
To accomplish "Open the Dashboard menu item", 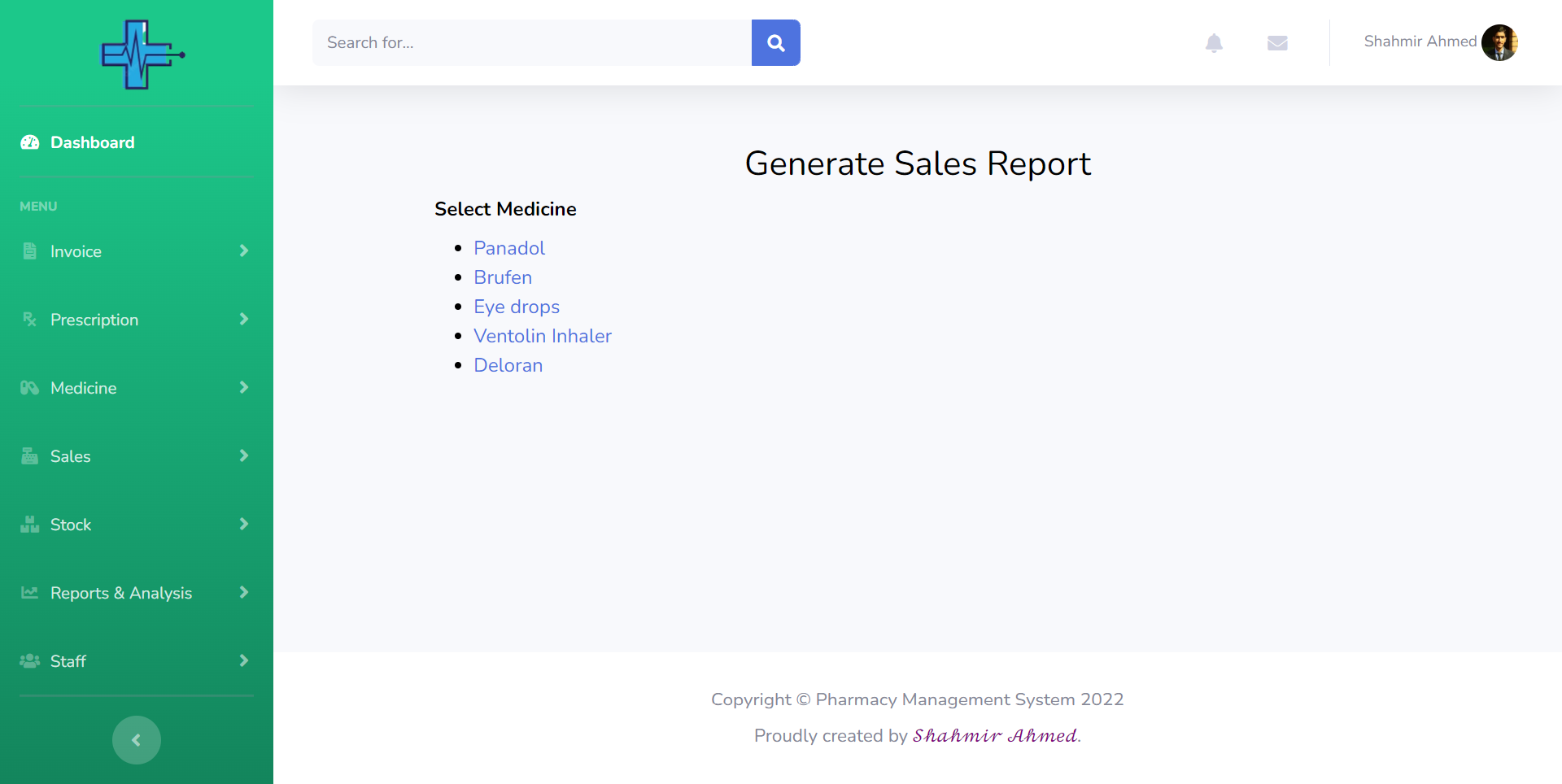I will coord(92,142).
